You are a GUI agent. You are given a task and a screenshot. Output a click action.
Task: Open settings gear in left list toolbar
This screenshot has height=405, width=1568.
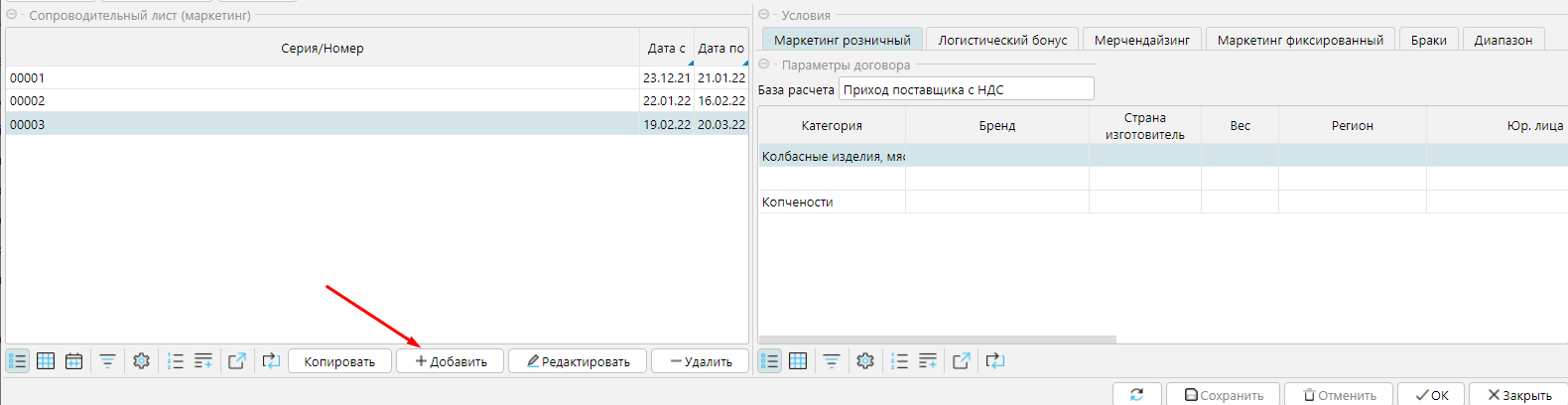pos(141,361)
